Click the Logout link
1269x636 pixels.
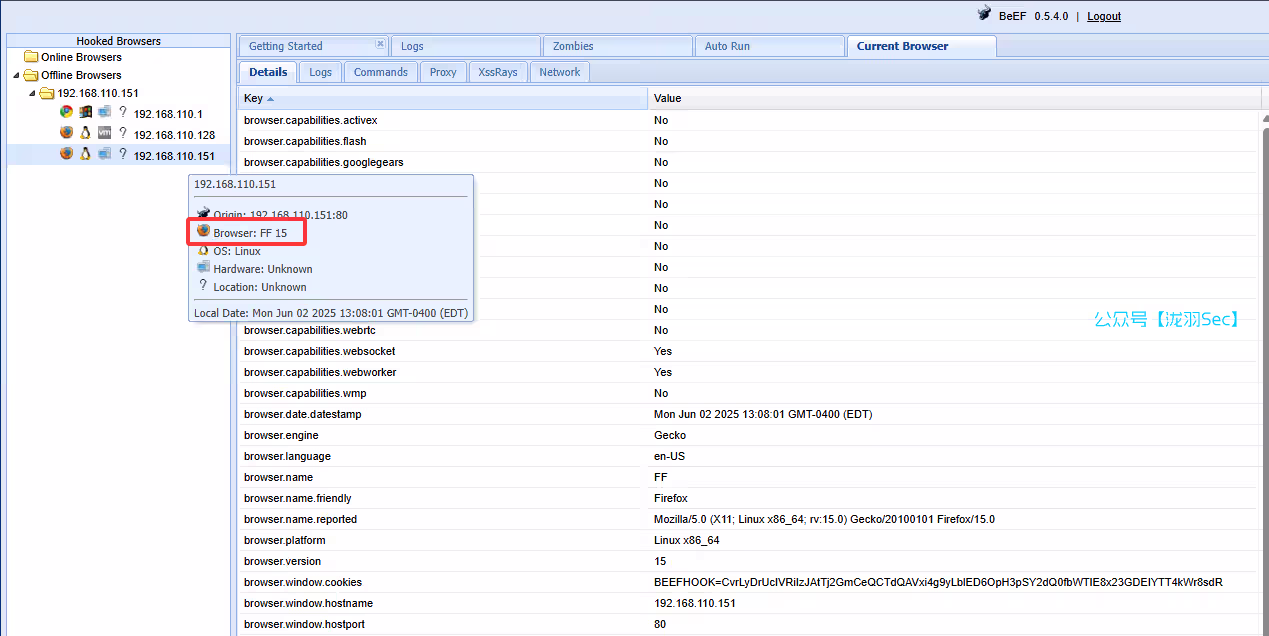tap(1103, 16)
